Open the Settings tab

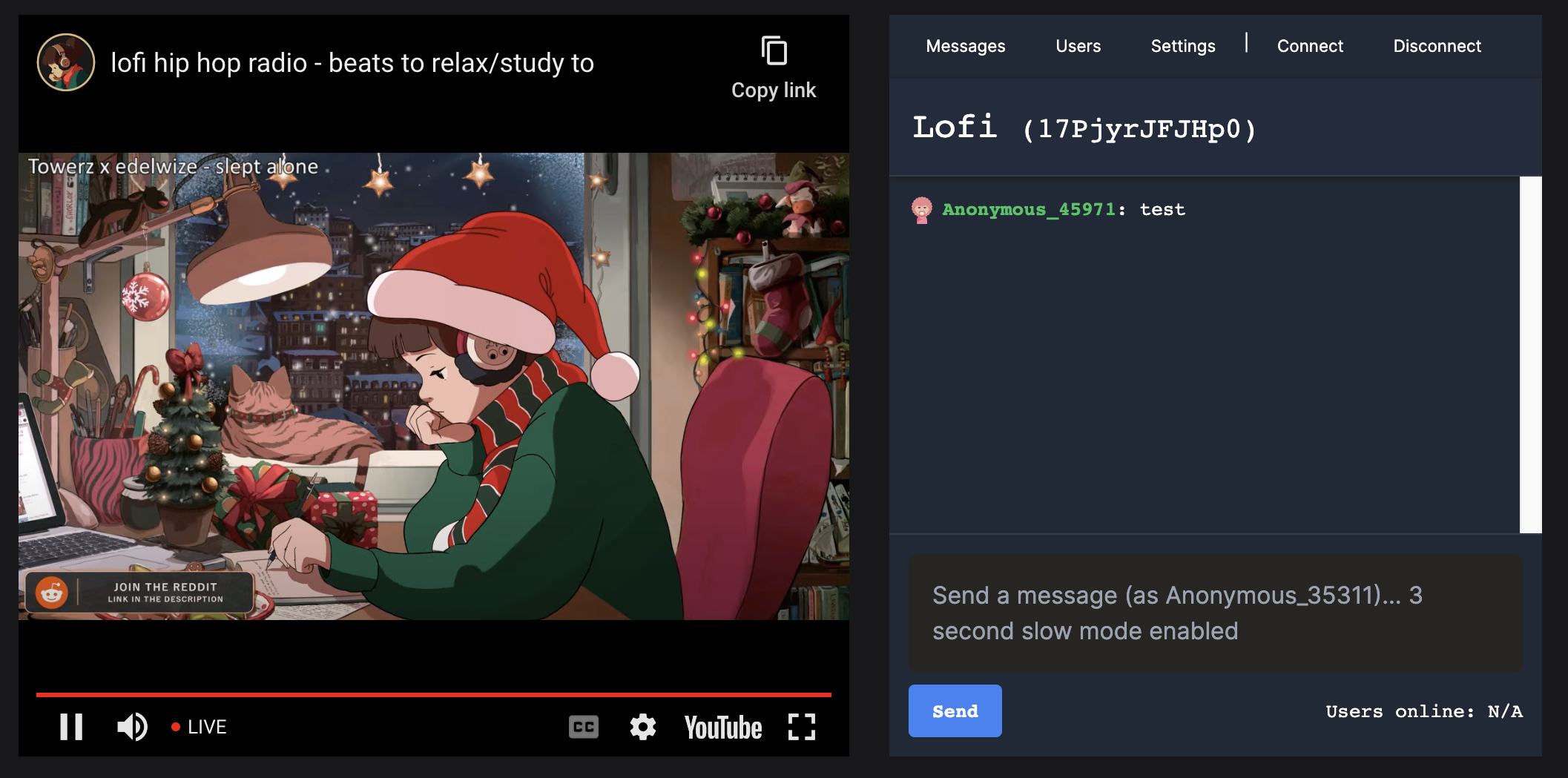coord(1183,46)
